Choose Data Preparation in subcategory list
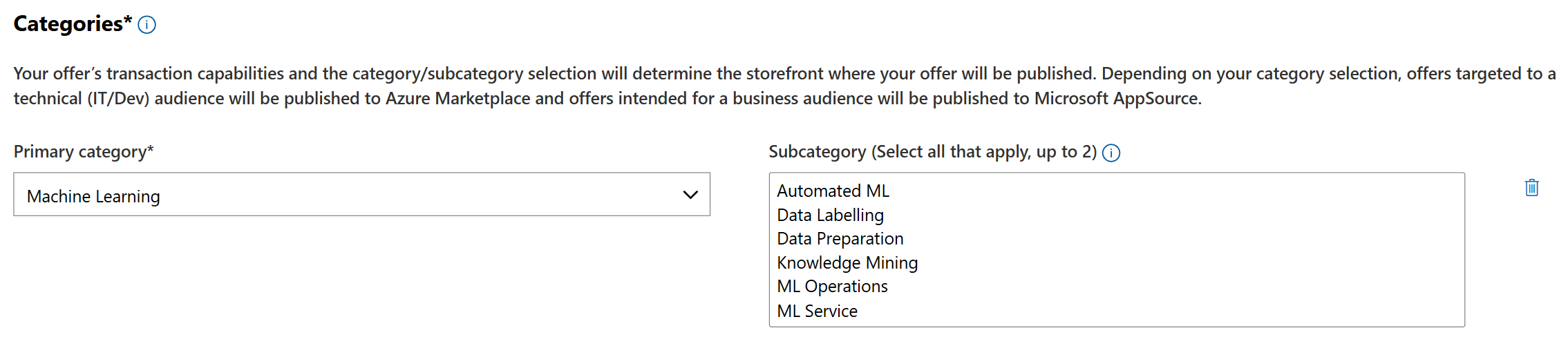Screen dimensions: 1568x346 point(840,239)
